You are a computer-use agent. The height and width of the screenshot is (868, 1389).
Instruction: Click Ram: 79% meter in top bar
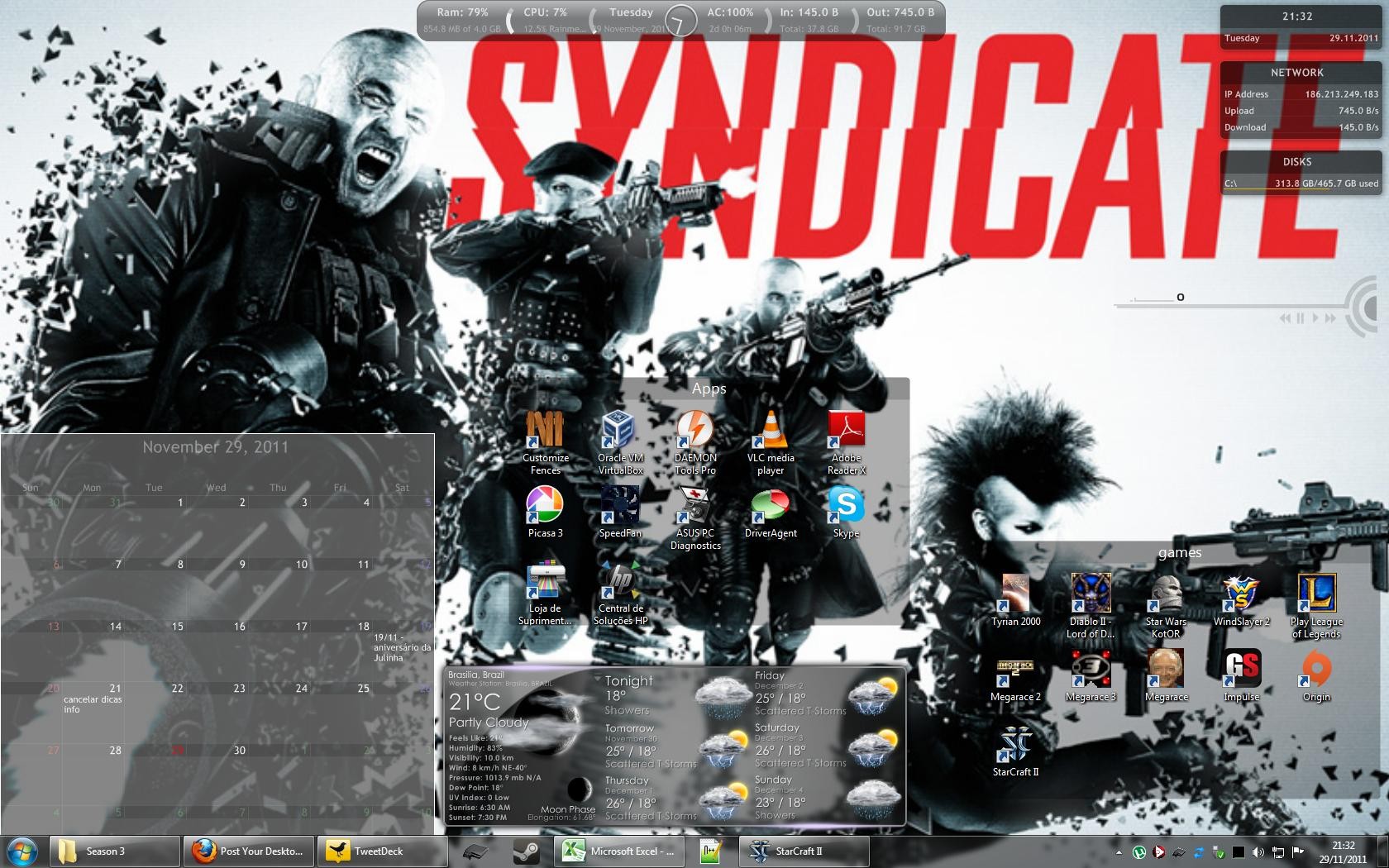(462, 20)
